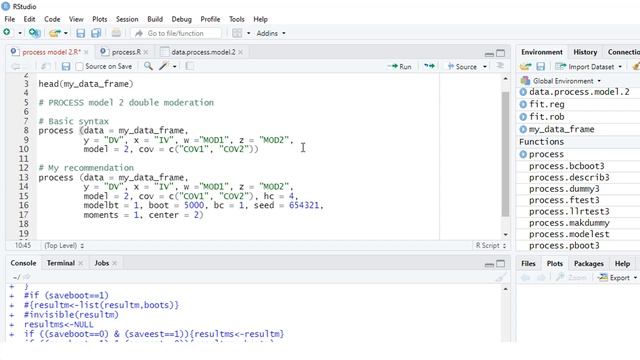Click the Re-run previous code icon
This screenshot has width=640, height=360.
click(429, 66)
